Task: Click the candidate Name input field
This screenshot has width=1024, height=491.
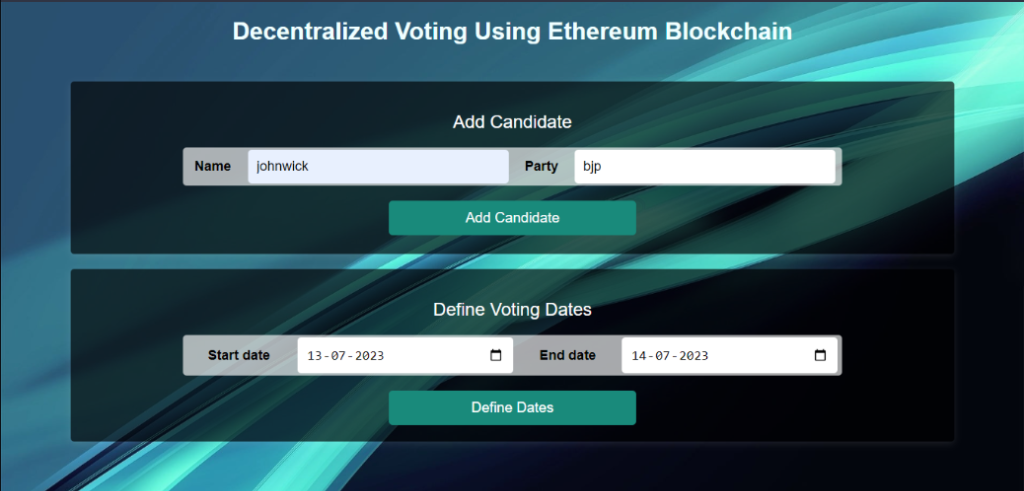Action: (378, 166)
